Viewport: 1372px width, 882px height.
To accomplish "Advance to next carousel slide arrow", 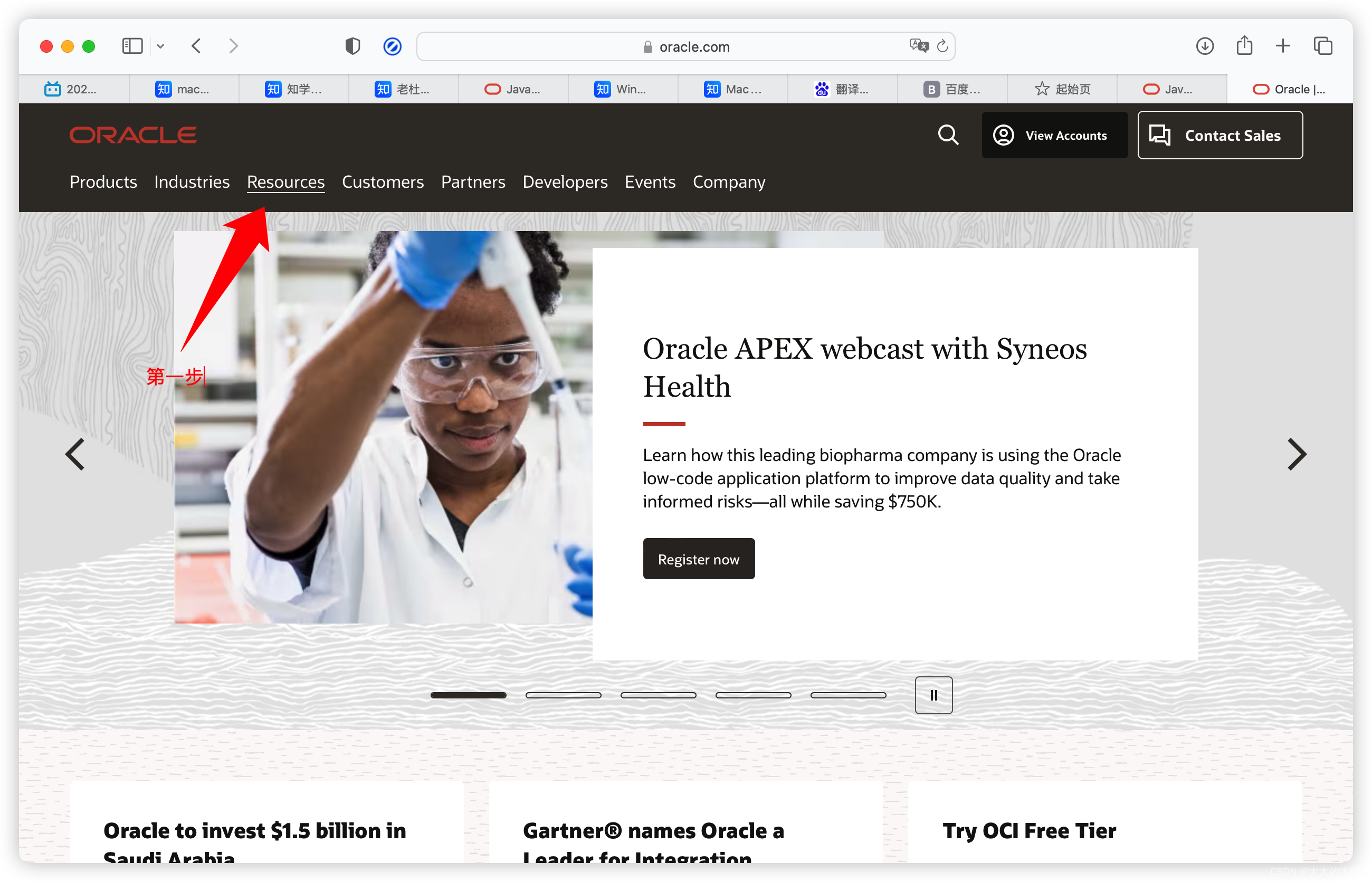I will click(1297, 455).
